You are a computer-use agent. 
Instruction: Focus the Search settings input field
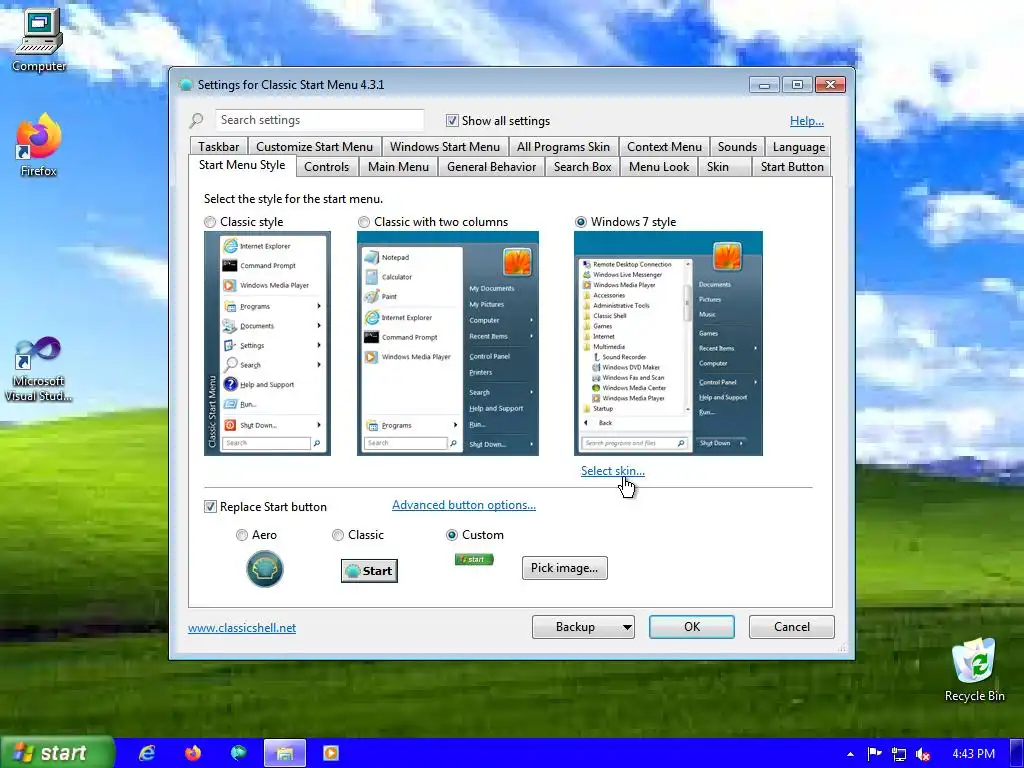pos(319,120)
